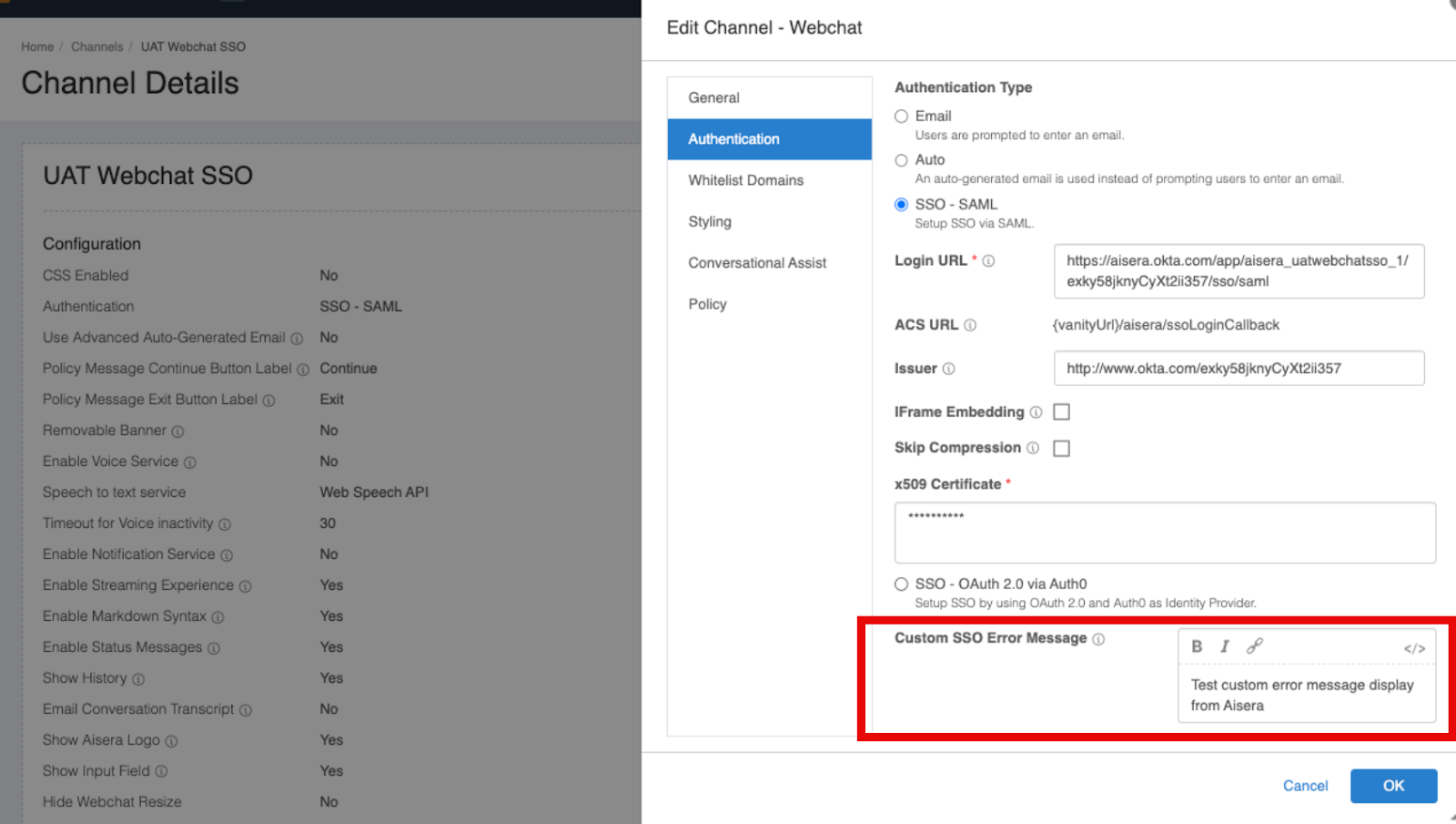Enable the Skip Compression checkbox

(1061, 448)
